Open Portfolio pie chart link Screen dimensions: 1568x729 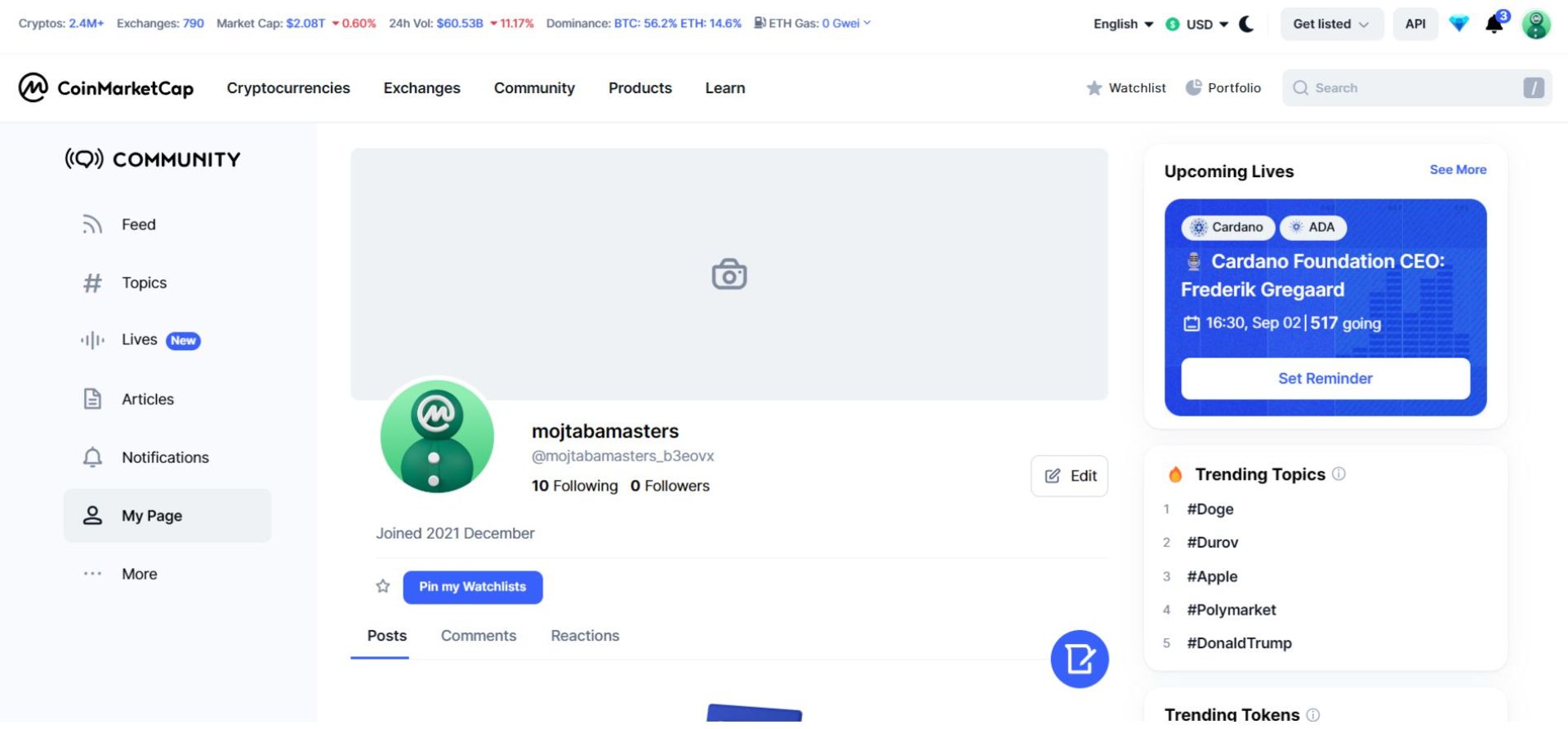[1223, 88]
